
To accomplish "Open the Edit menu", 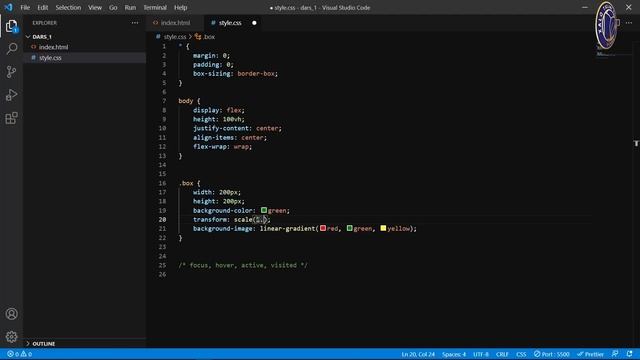I will tap(42, 7).
